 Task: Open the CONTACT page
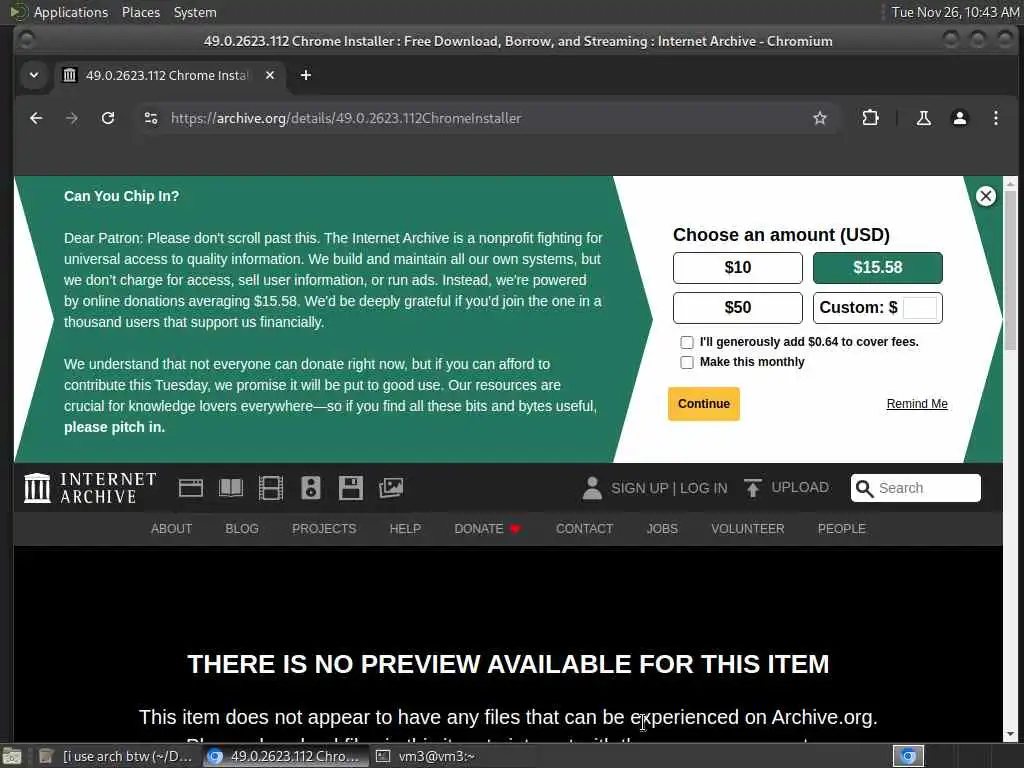pos(584,529)
